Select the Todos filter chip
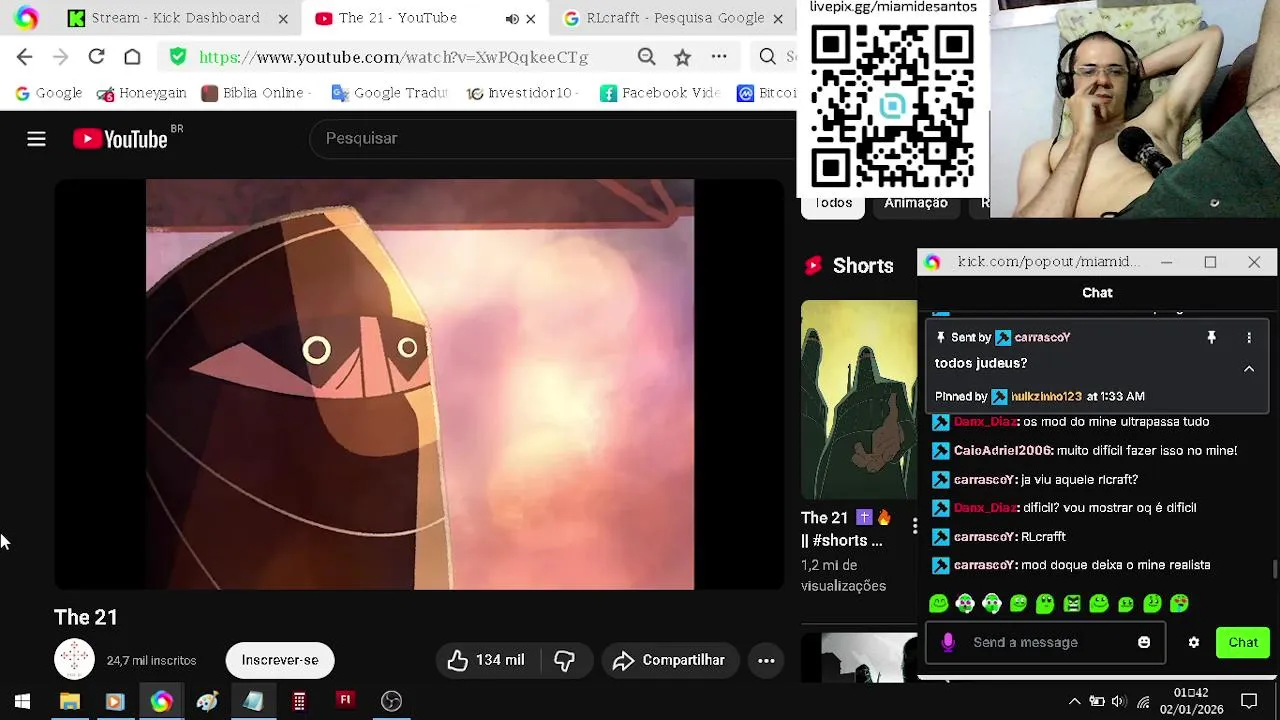Screen dimensions: 1280x720 [x=833, y=204]
